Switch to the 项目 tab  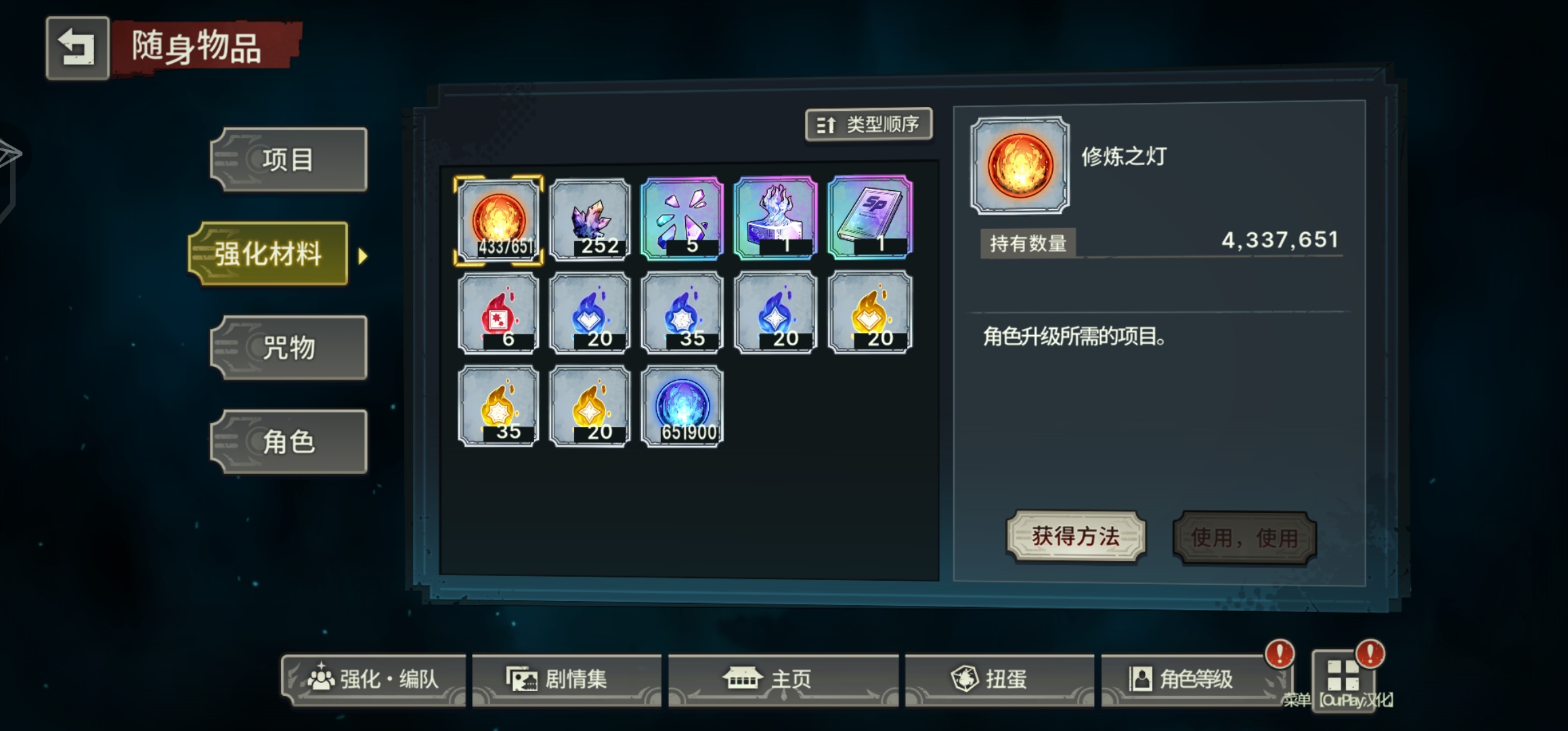tap(288, 160)
